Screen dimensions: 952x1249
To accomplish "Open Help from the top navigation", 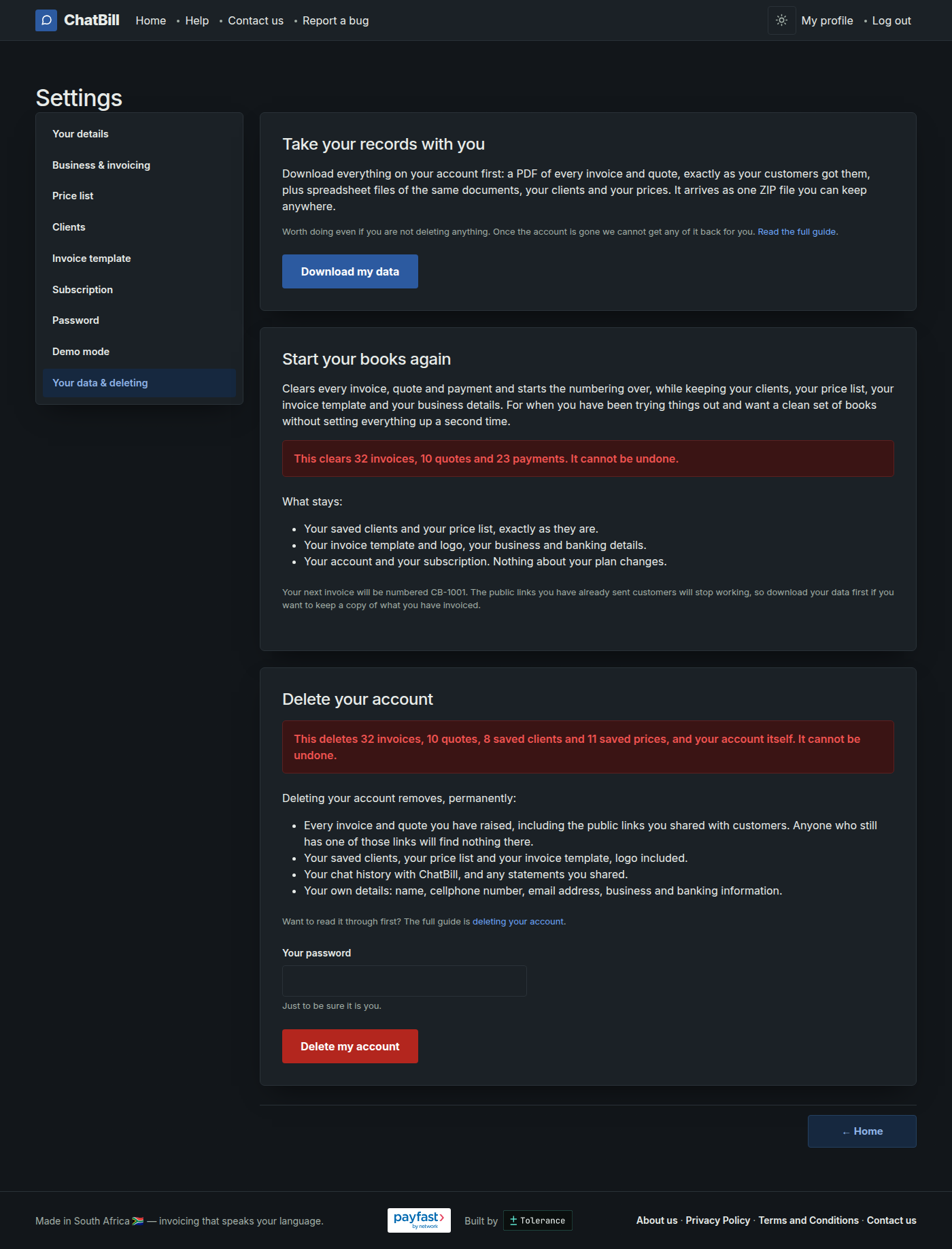I will 197,20.
